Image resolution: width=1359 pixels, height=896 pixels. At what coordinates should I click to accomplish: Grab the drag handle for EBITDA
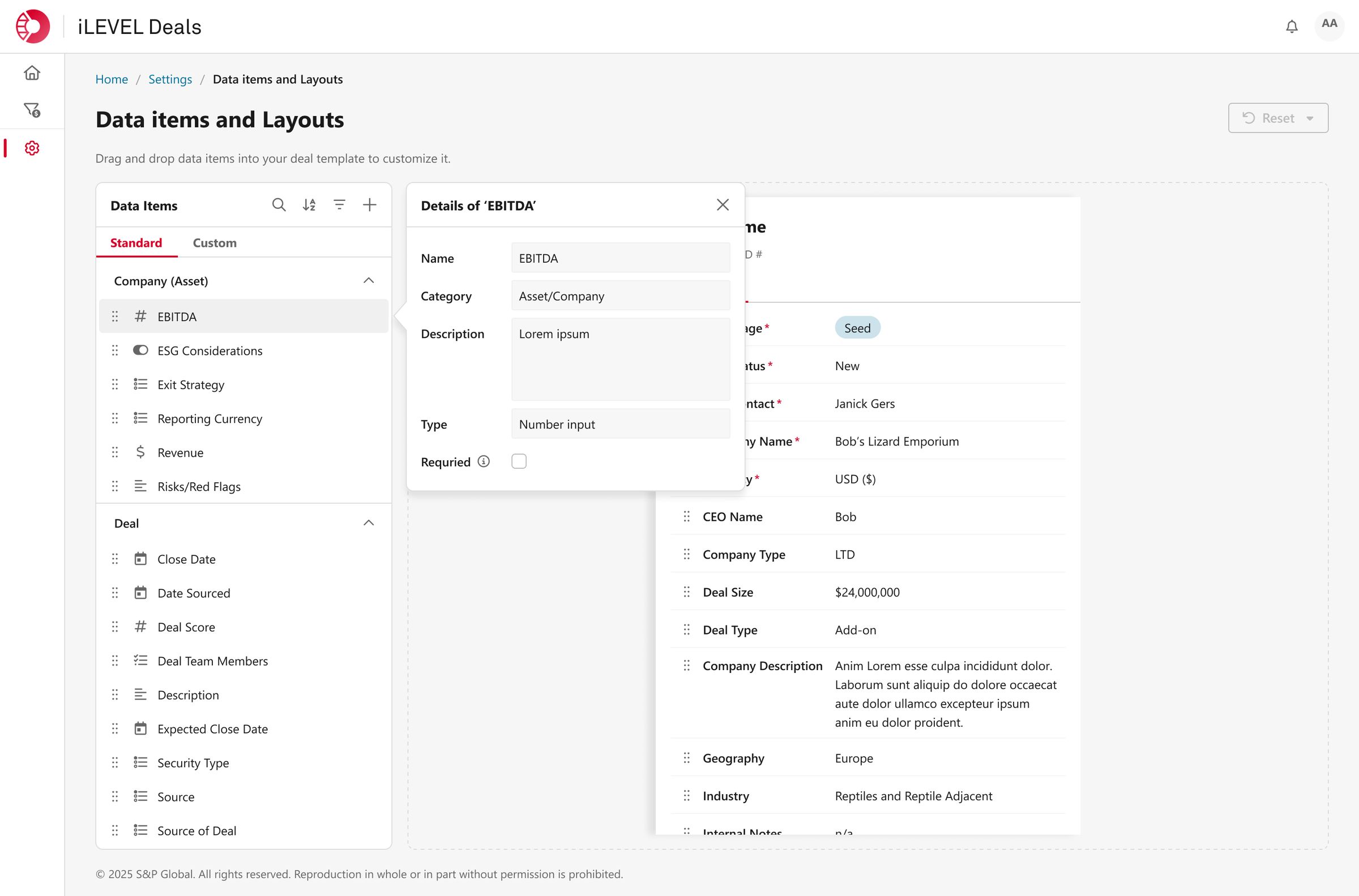coord(115,316)
